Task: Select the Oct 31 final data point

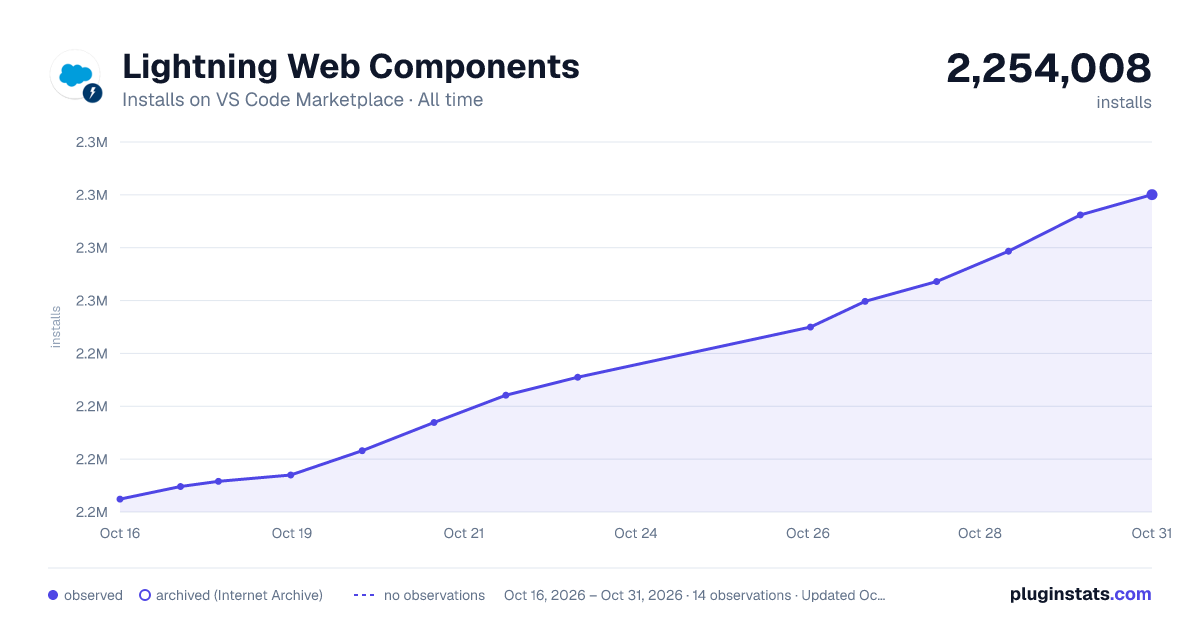Action: (1152, 195)
